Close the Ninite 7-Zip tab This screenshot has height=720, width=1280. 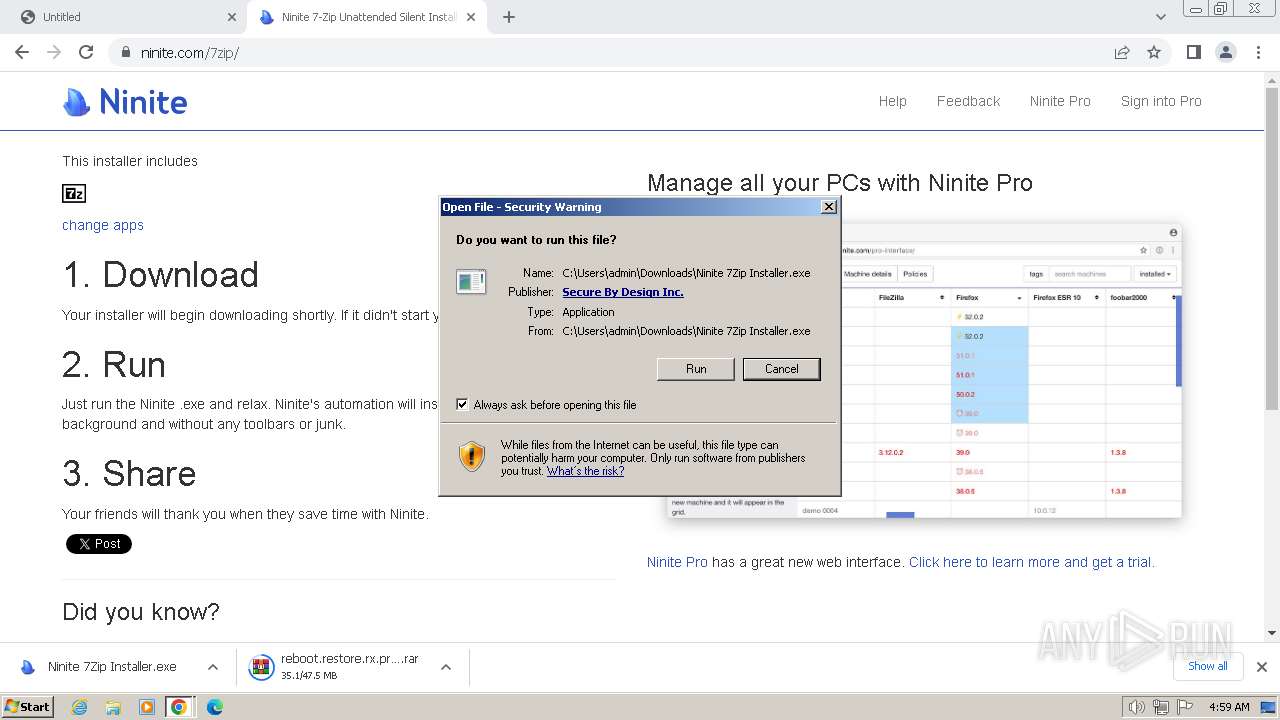(471, 17)
